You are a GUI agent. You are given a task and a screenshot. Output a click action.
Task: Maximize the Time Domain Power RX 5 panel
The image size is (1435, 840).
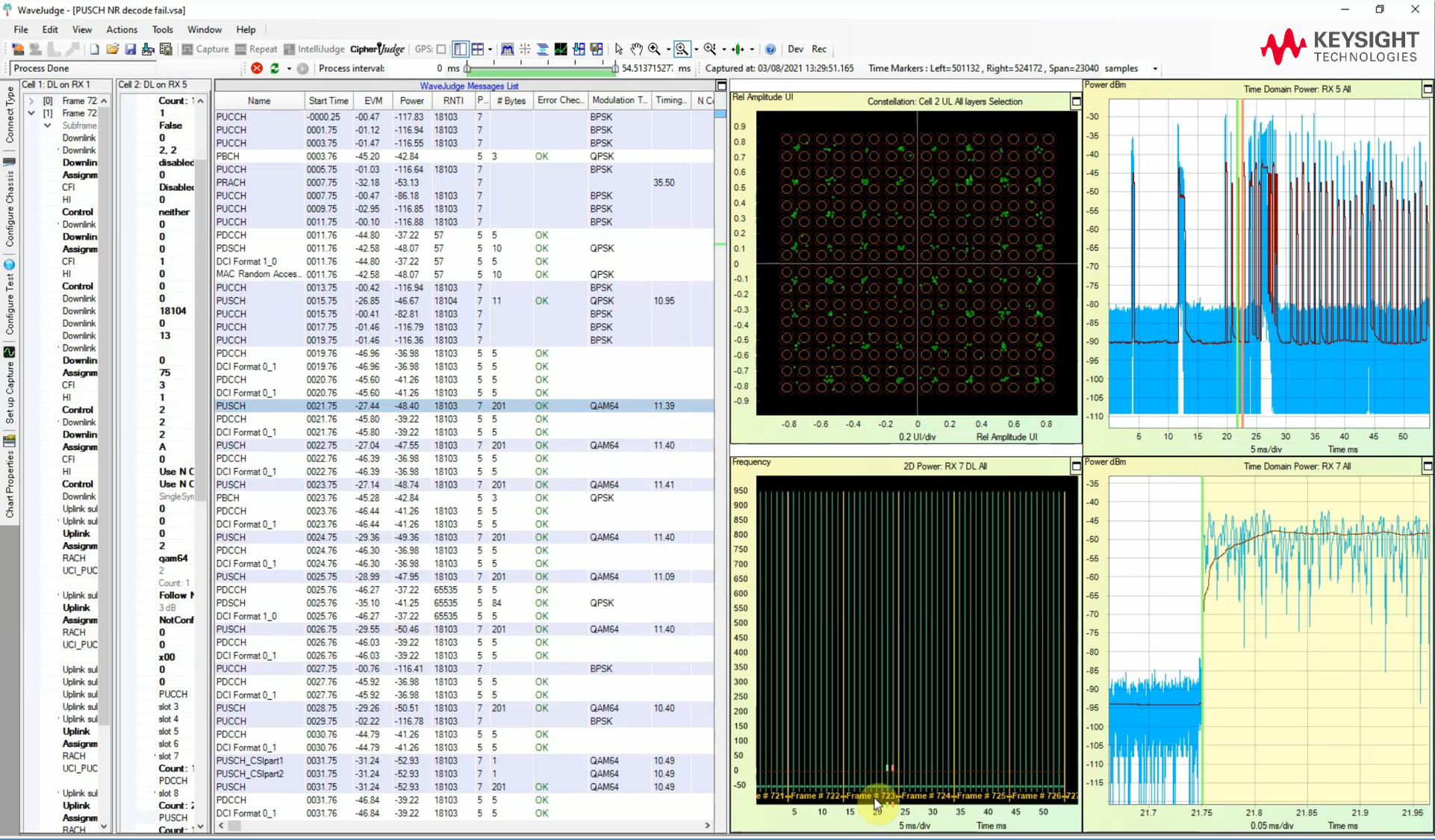(x=1427, y=89)
